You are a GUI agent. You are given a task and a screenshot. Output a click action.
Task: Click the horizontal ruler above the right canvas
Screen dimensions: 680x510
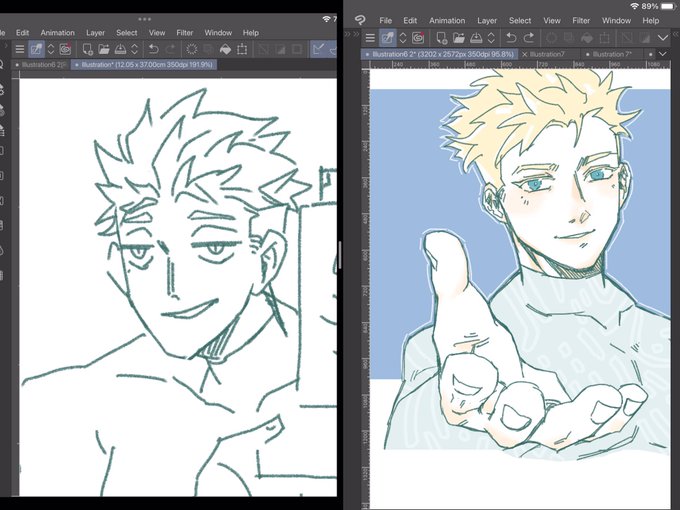click(520, 64)
